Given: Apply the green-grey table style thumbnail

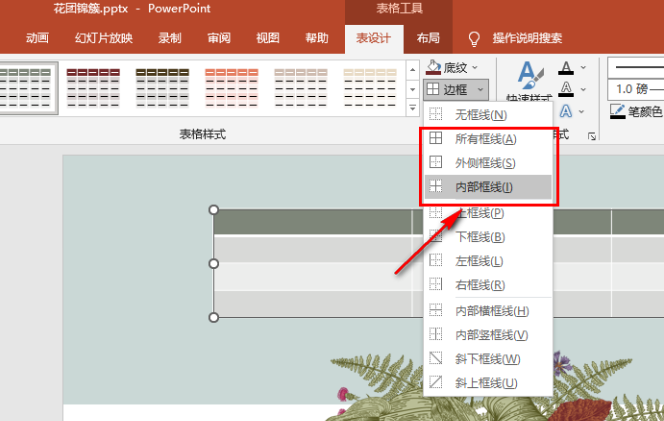Looking at the screenshot, I should click(x=26, y=88).
